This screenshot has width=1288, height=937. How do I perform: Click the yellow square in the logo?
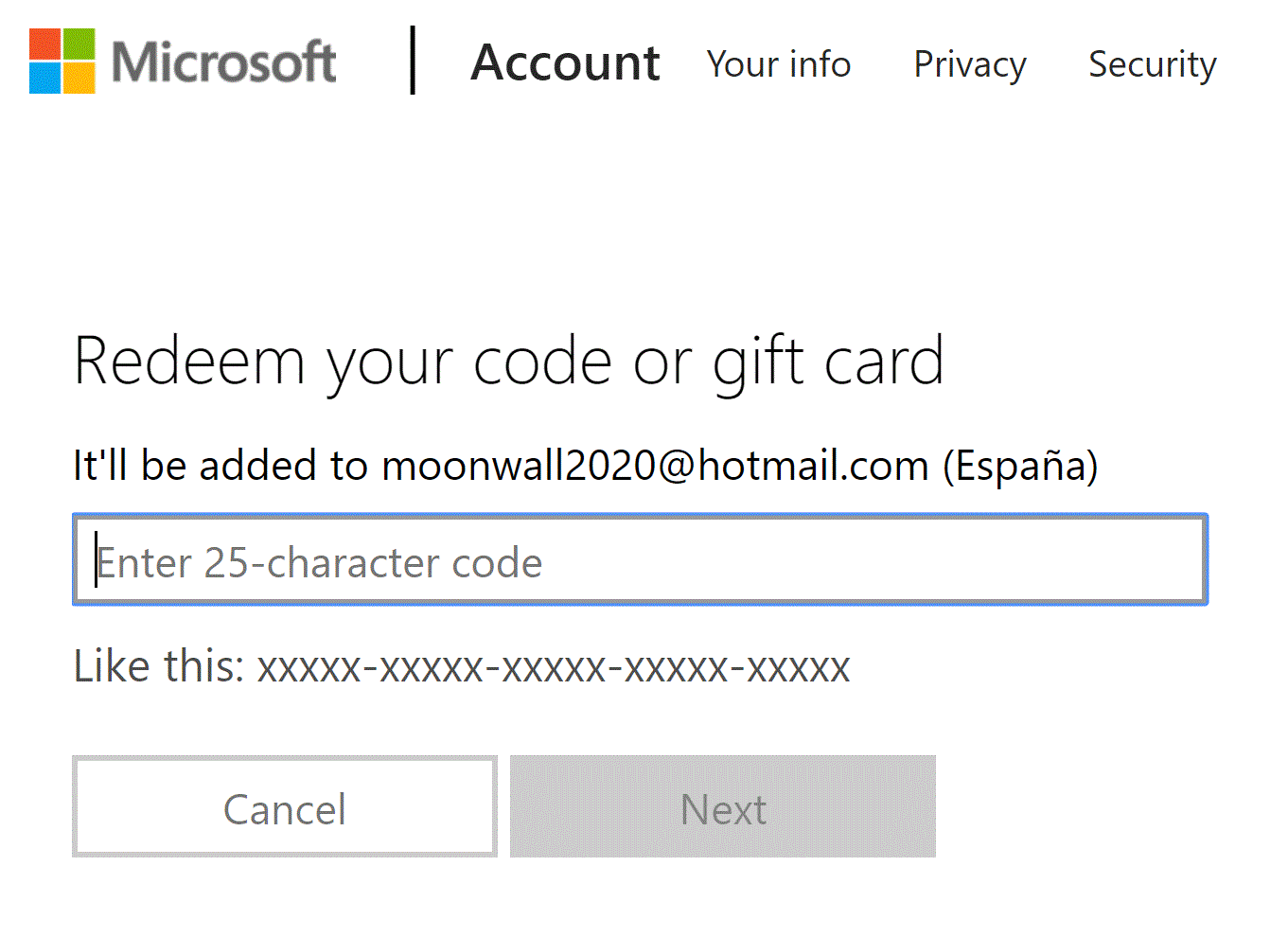79,79
